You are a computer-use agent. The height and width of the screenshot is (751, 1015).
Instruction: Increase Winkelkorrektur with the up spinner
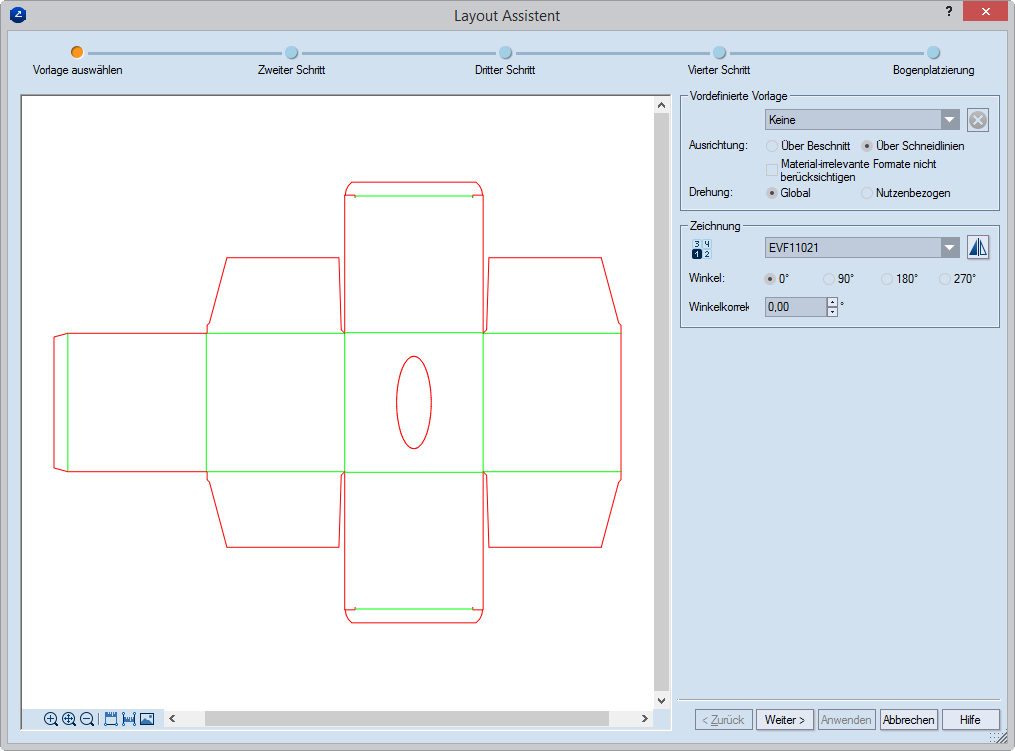(832, 302)
